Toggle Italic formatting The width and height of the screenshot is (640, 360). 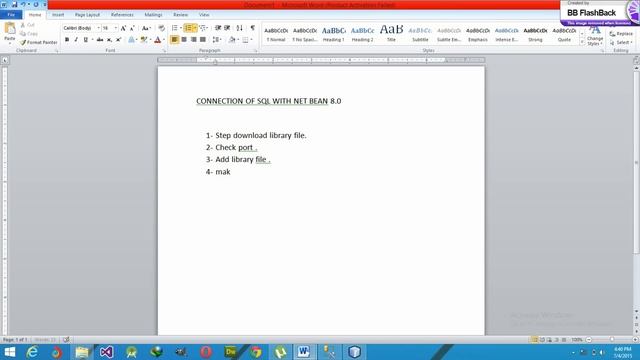click(76, 40)
